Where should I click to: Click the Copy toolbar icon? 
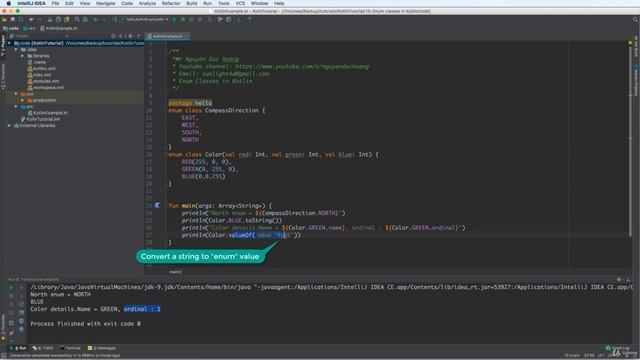point(58,19)
